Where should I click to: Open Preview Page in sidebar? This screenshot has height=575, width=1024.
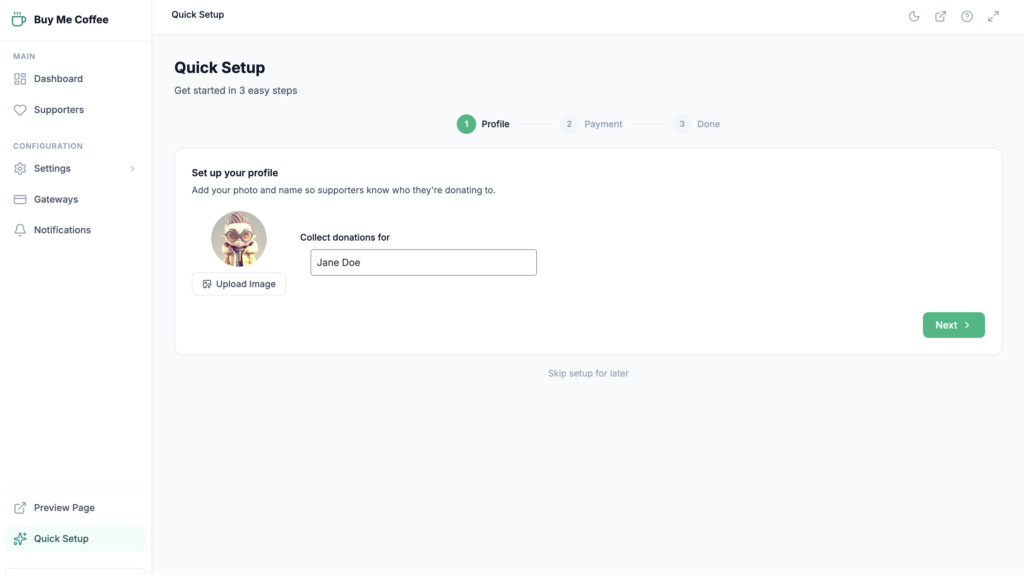pyautogui.click(x=64, y=508)
